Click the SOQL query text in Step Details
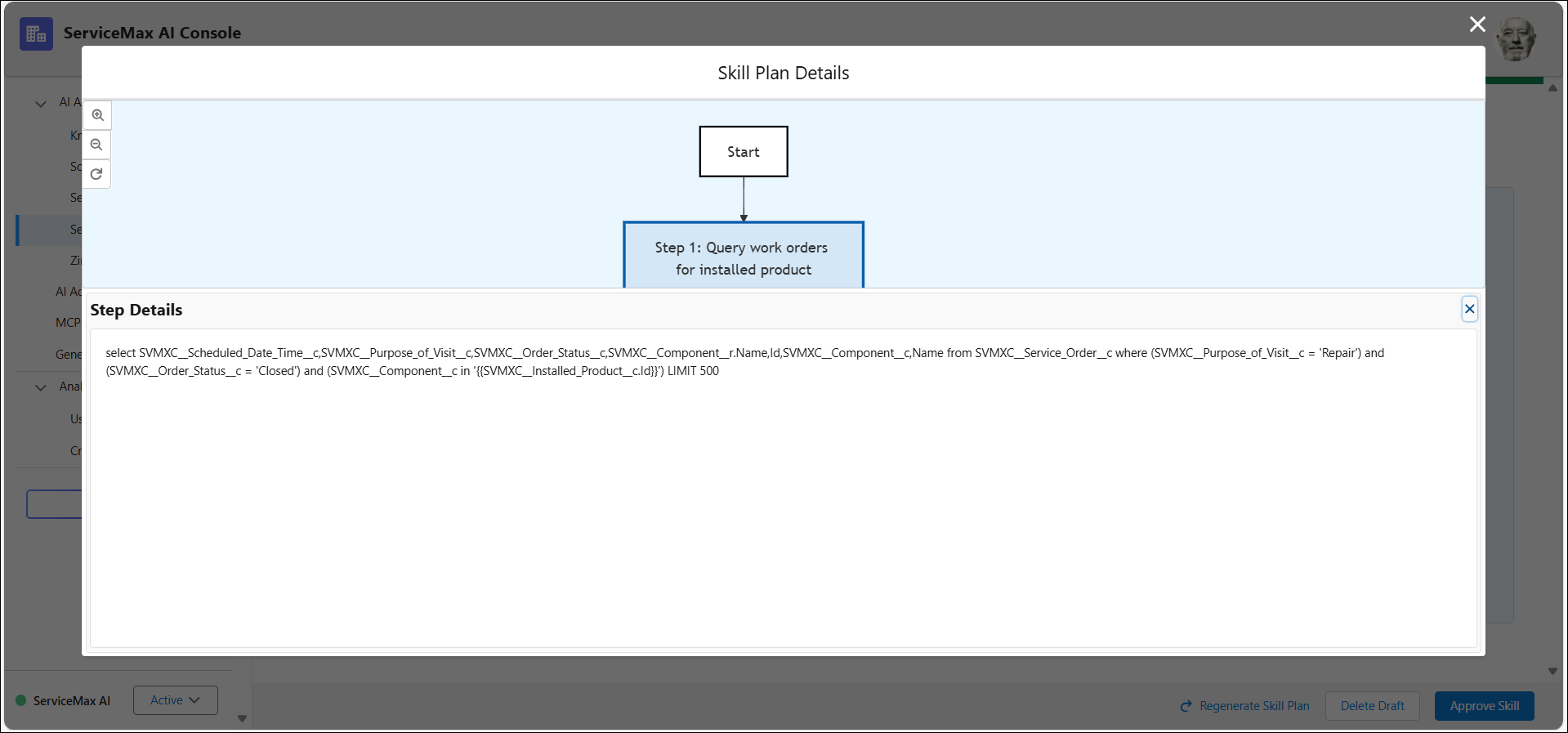This screenshot has height=733, width=1568. click(745, 362)
